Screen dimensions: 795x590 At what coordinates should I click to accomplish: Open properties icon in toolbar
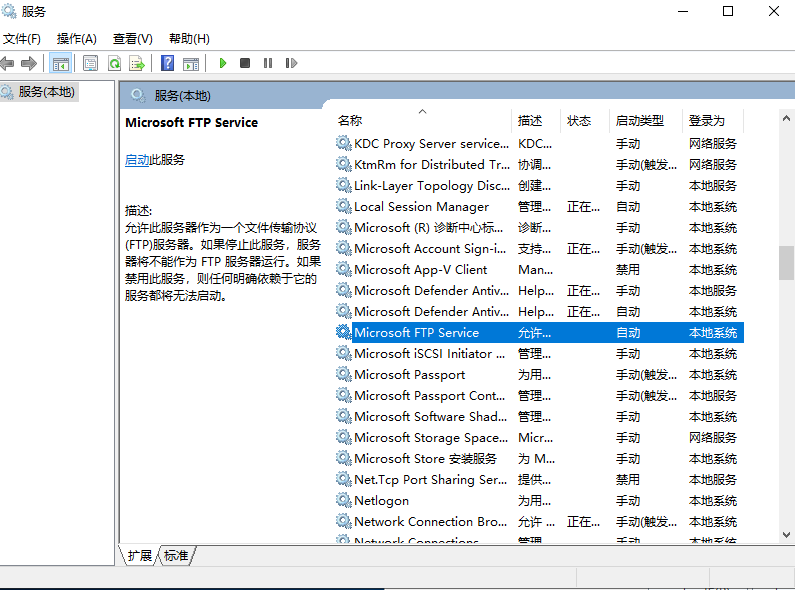[90, 63]
